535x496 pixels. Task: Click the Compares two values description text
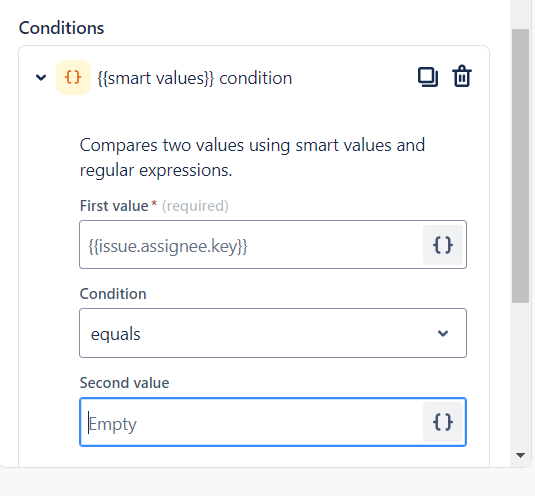(252, 157)
